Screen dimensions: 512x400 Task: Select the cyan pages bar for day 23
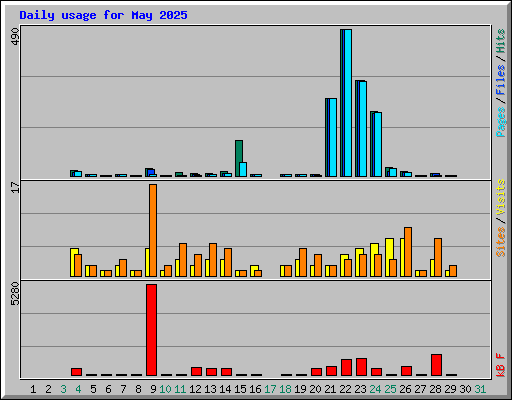[363, 129]
